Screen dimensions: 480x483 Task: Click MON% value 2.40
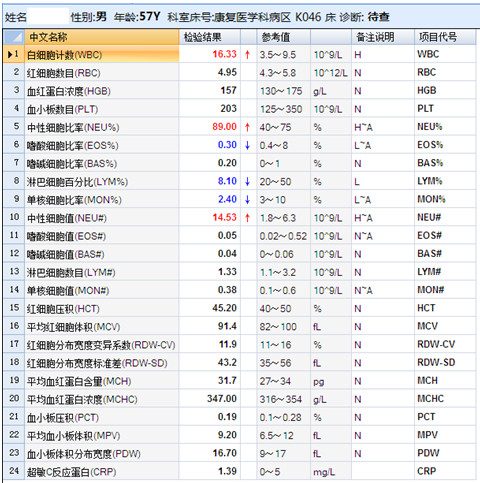(227, 199)
